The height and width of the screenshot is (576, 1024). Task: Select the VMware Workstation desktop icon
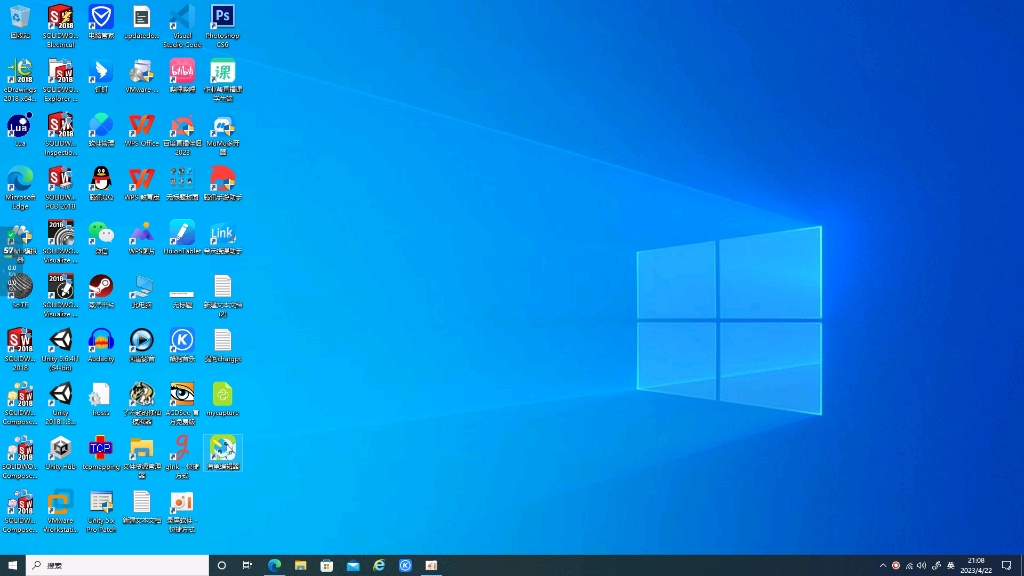[61, 502]
